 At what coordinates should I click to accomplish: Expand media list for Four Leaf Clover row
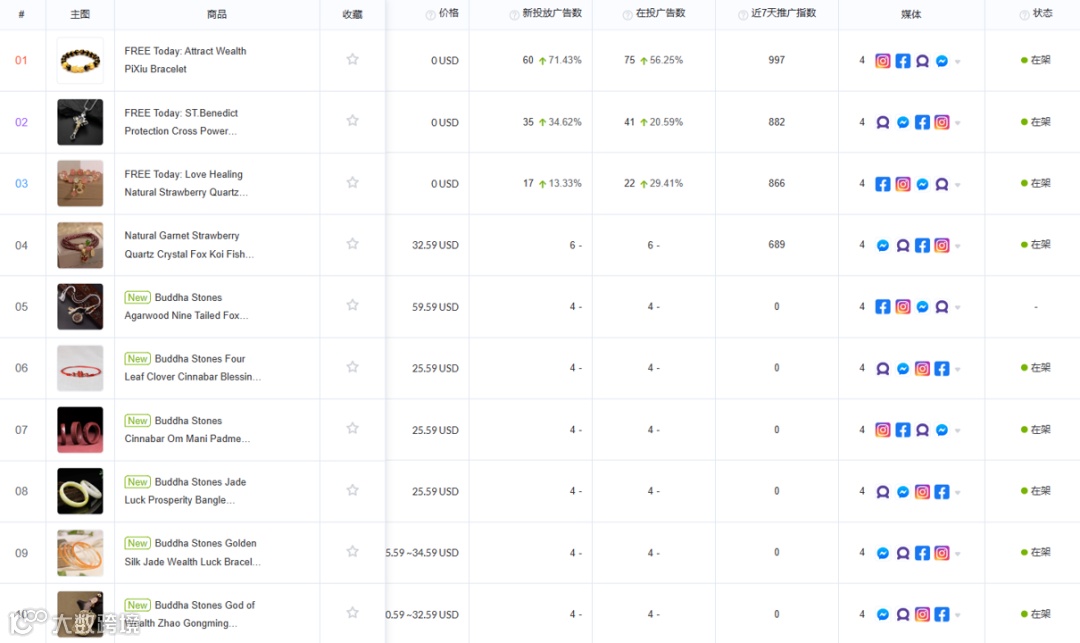coord(958,370)
